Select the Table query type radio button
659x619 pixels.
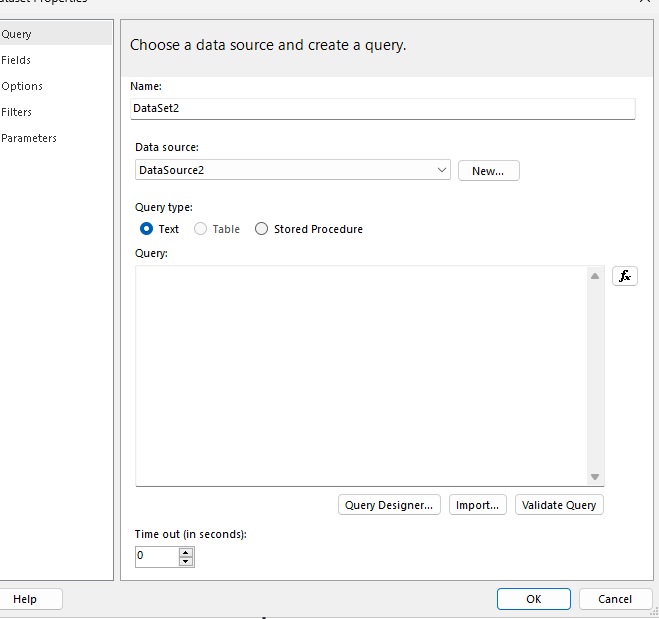click(200, 229)
